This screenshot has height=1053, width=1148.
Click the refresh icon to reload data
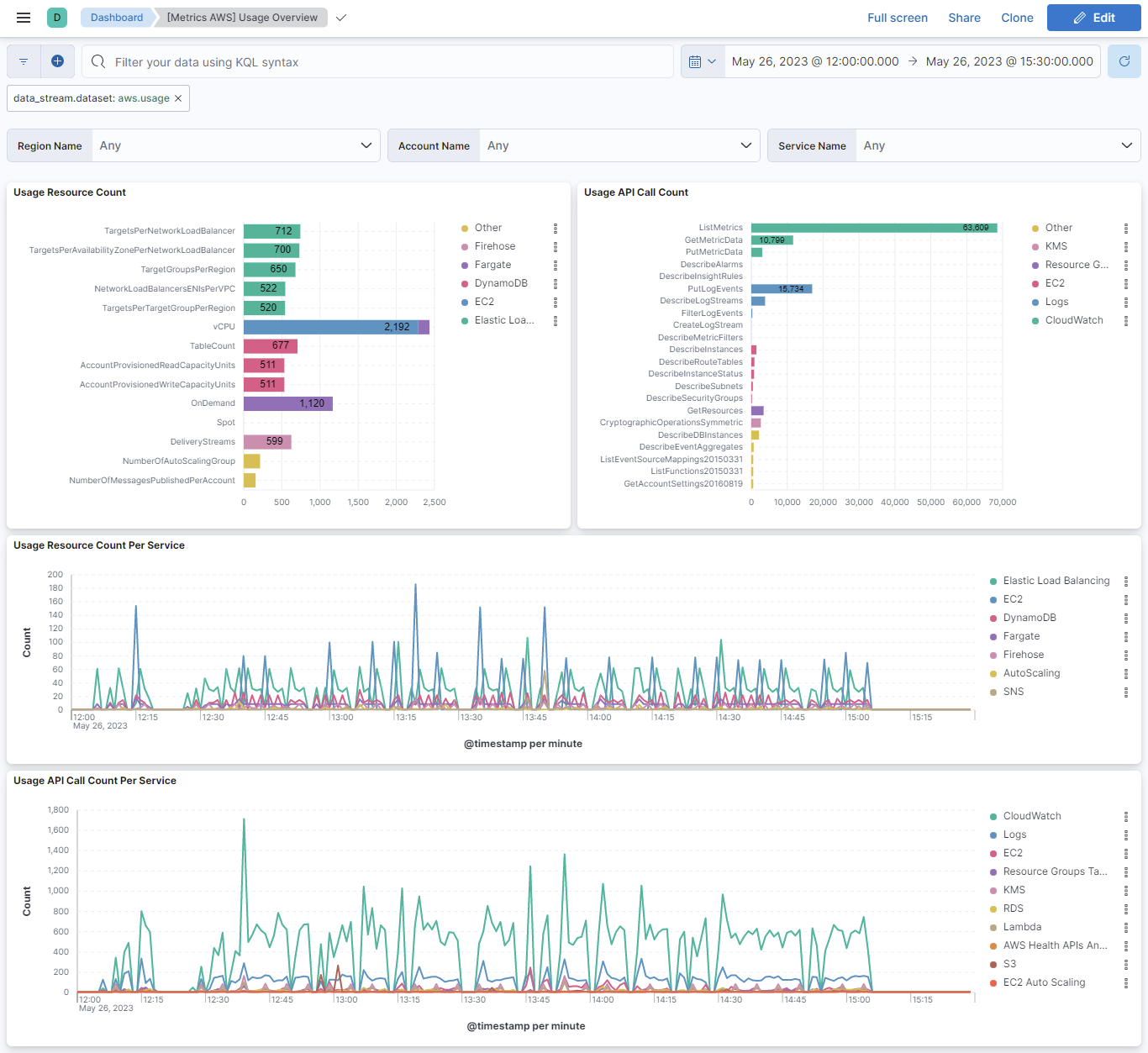1124,61
